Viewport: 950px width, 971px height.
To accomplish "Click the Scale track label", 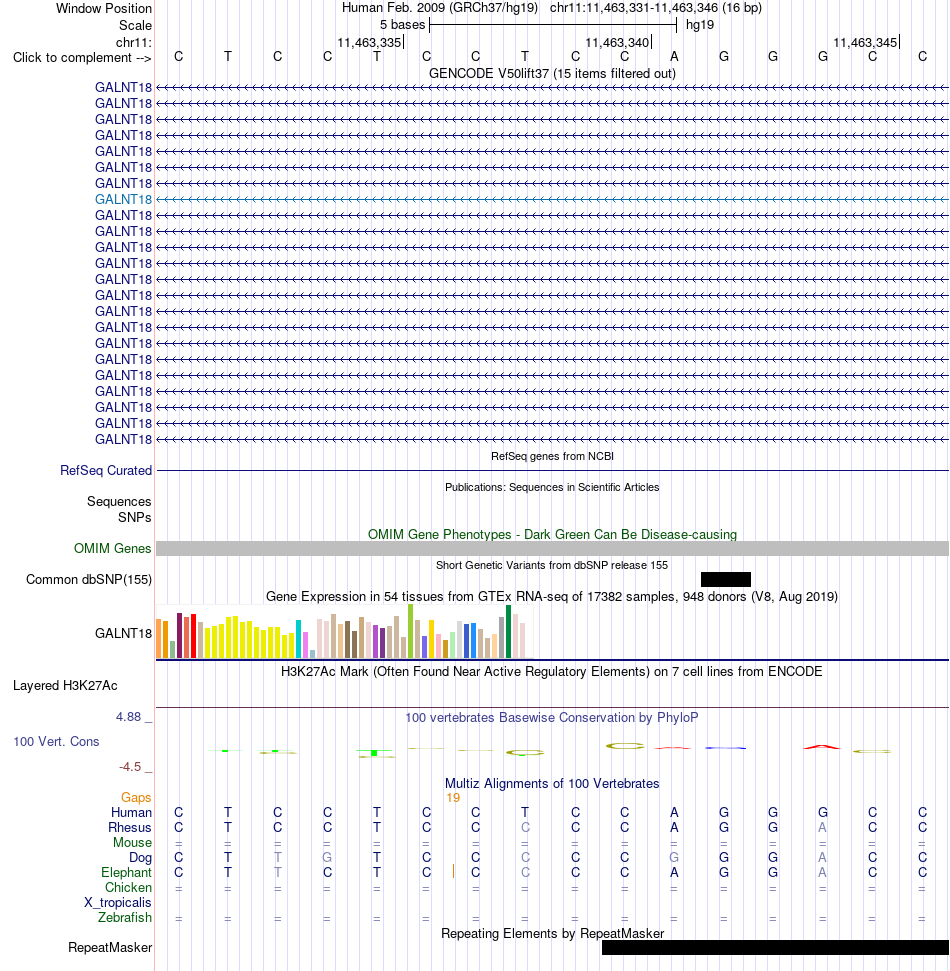I will click(x=135, y=25).
